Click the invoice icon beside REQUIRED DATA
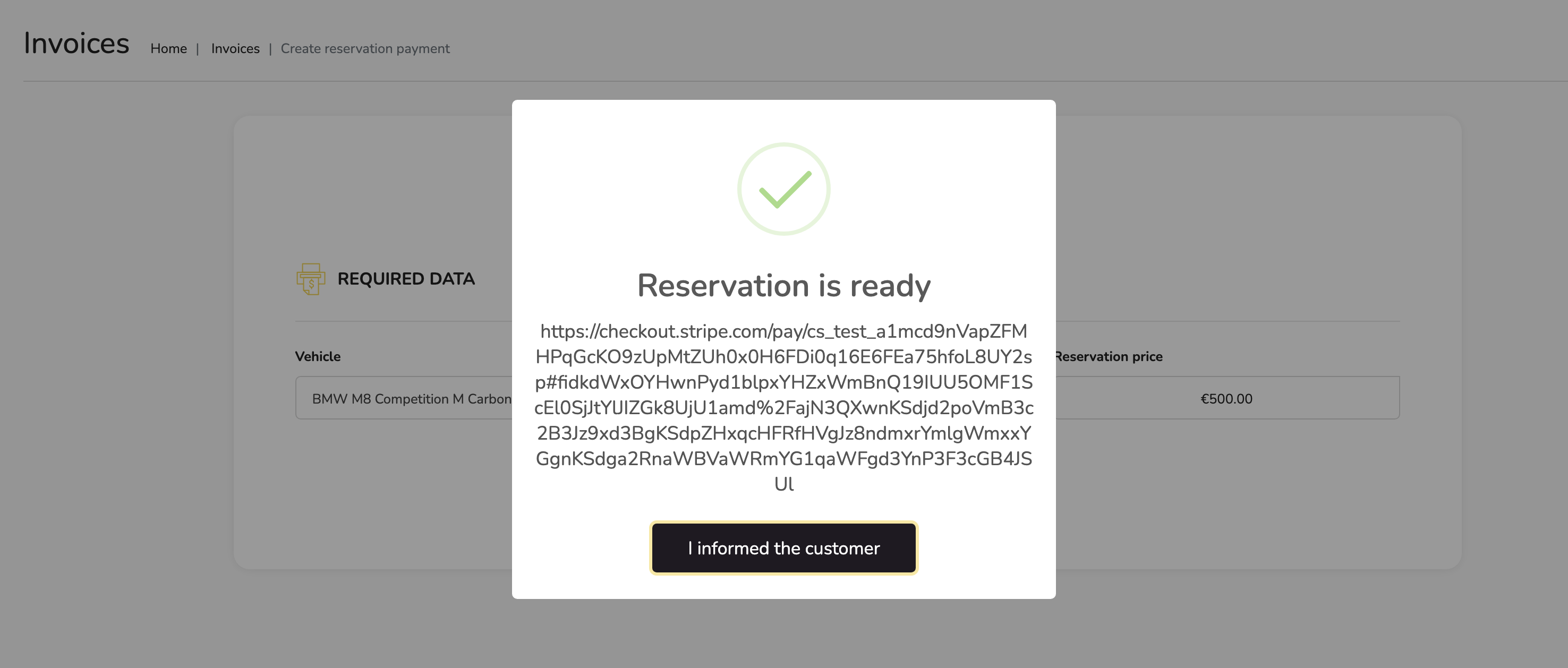The height and width of the screenshot is (668, 1568). click(310, 279)
